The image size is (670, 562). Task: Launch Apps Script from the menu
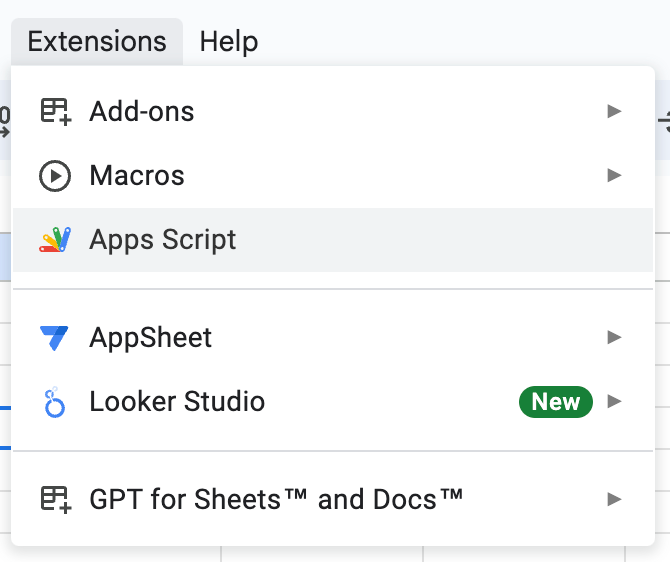[x=163, y=240]
